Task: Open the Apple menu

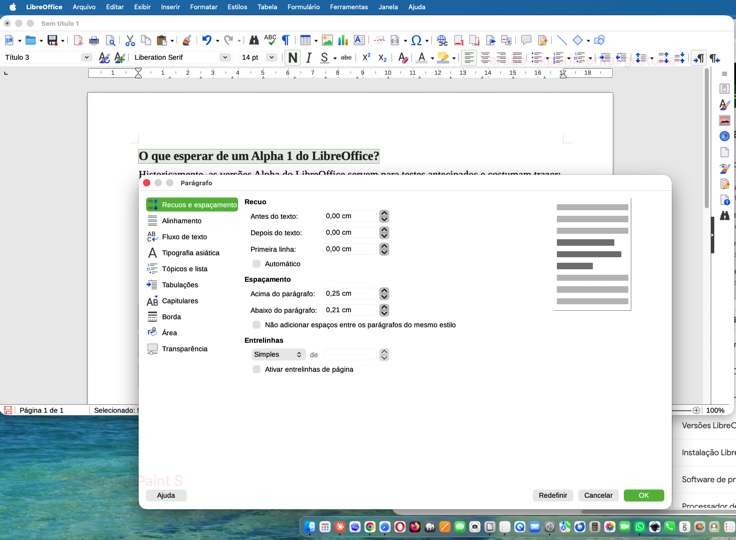Action: [x=13, y=7]
